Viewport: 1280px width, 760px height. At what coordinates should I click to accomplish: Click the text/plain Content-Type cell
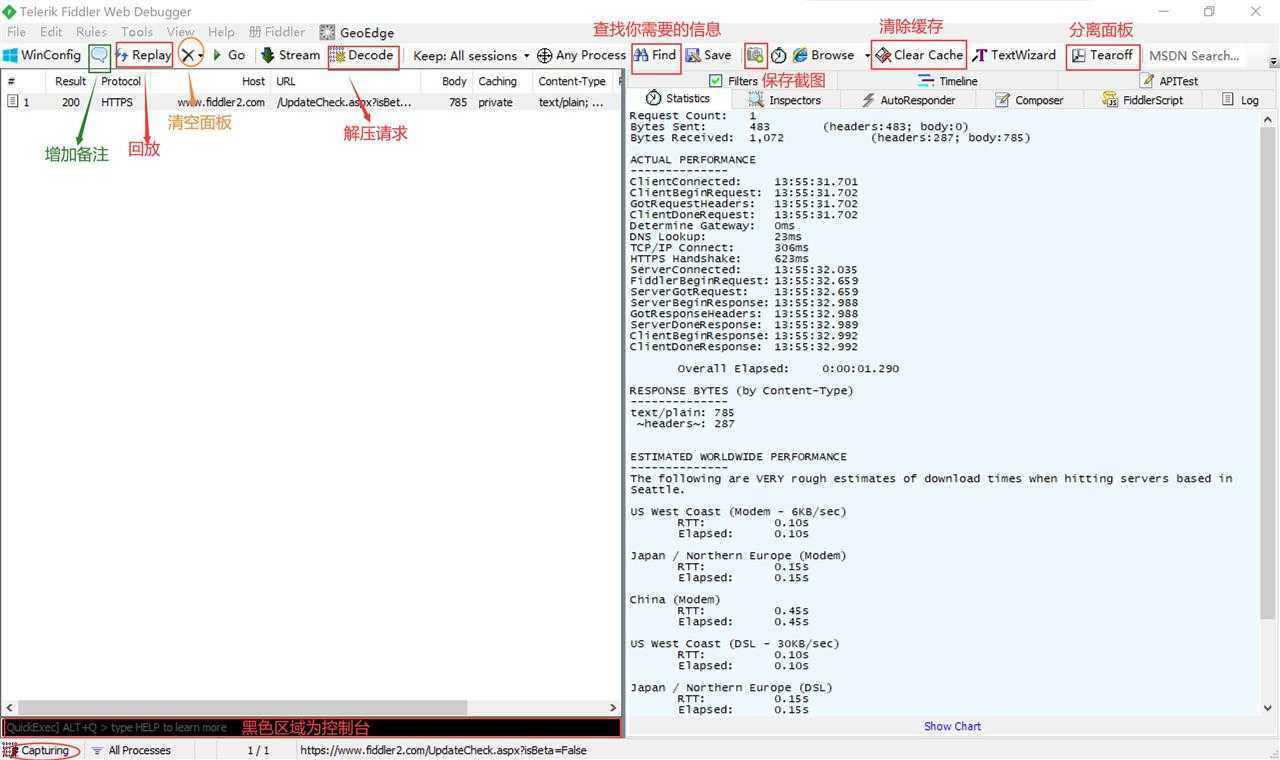[x=571, y=102]
